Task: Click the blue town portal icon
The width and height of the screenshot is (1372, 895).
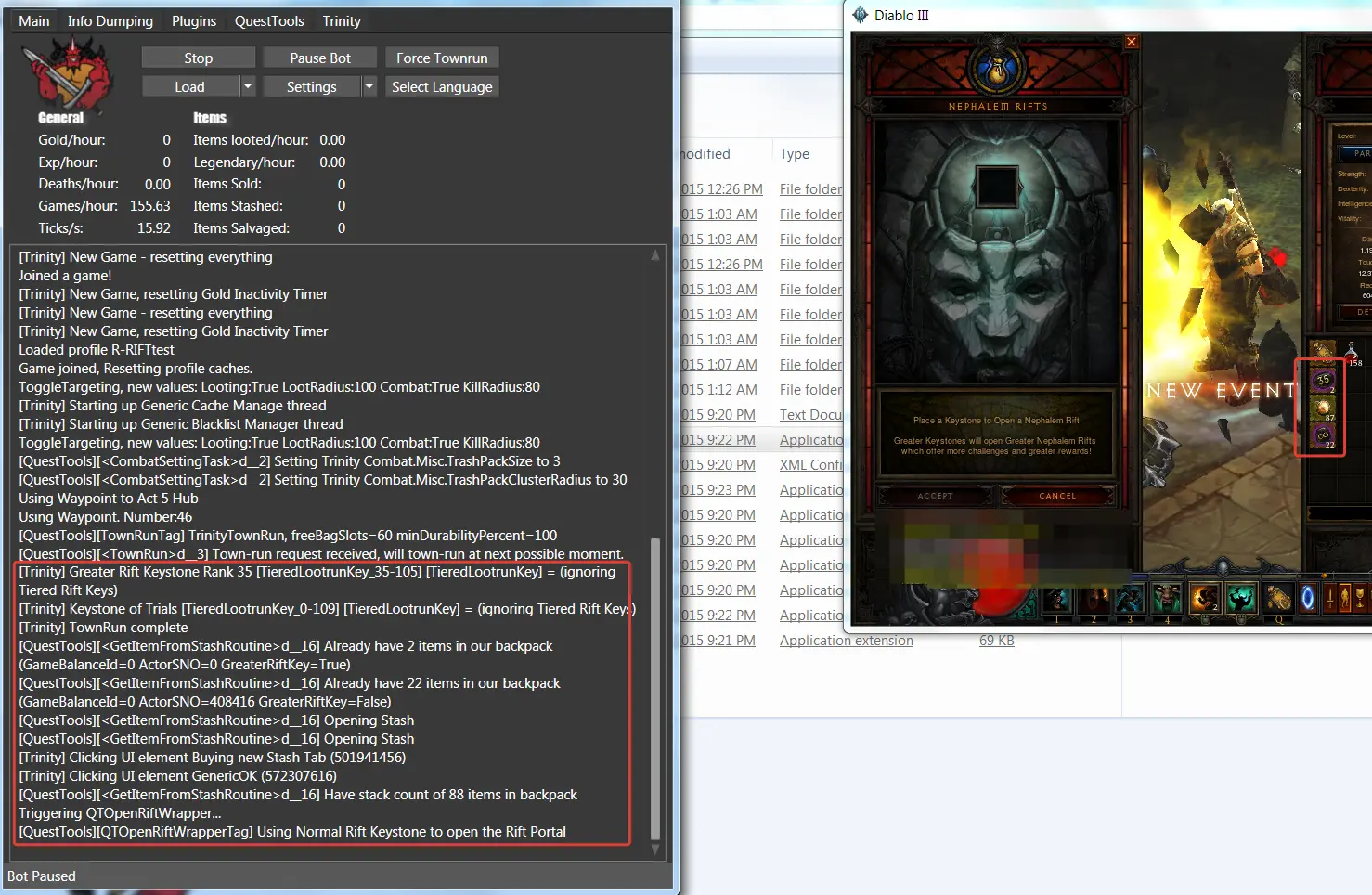Action: 1308,599
